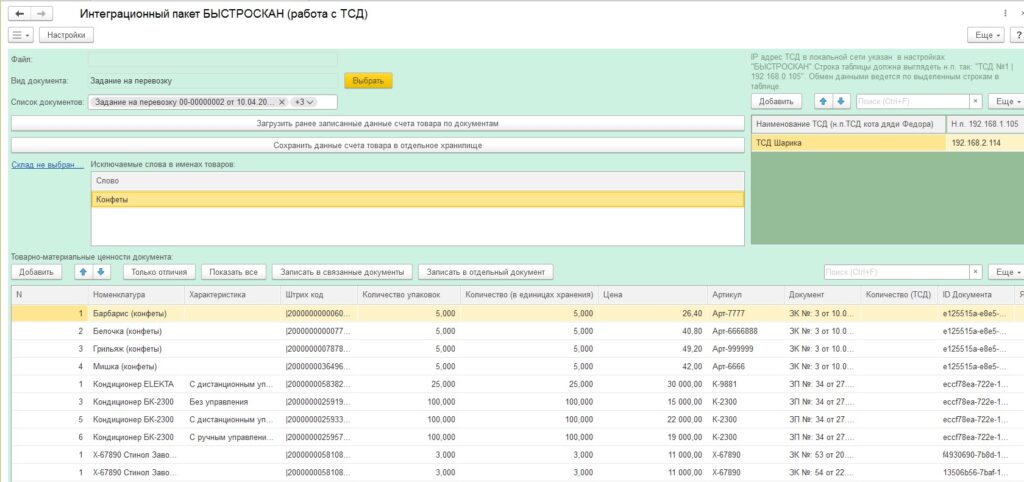Open the top Еще dropdown menu
The width and height of the screenshot is (1024, 482).
click(984, 35)
